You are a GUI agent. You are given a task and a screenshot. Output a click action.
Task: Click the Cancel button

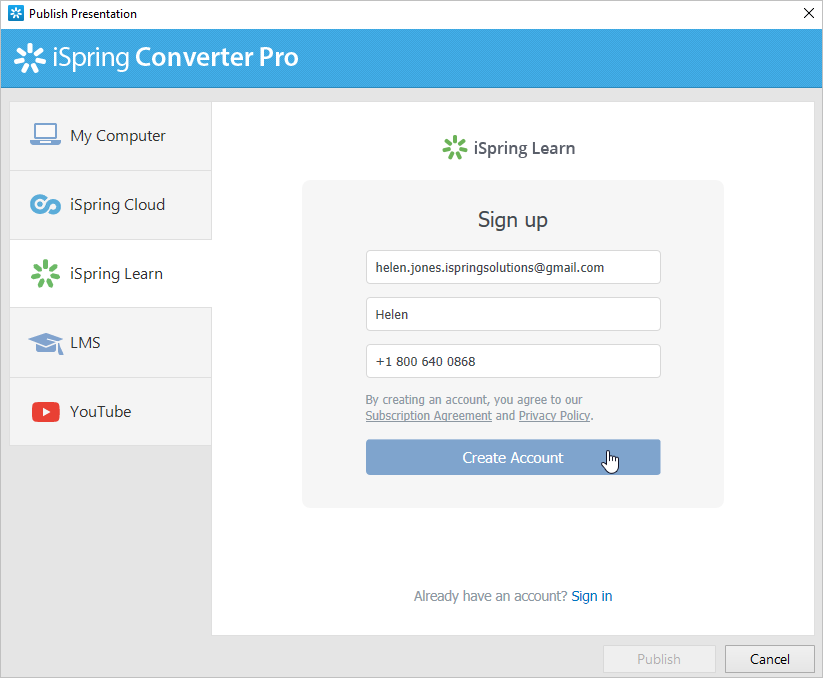(x=769, y=659)
